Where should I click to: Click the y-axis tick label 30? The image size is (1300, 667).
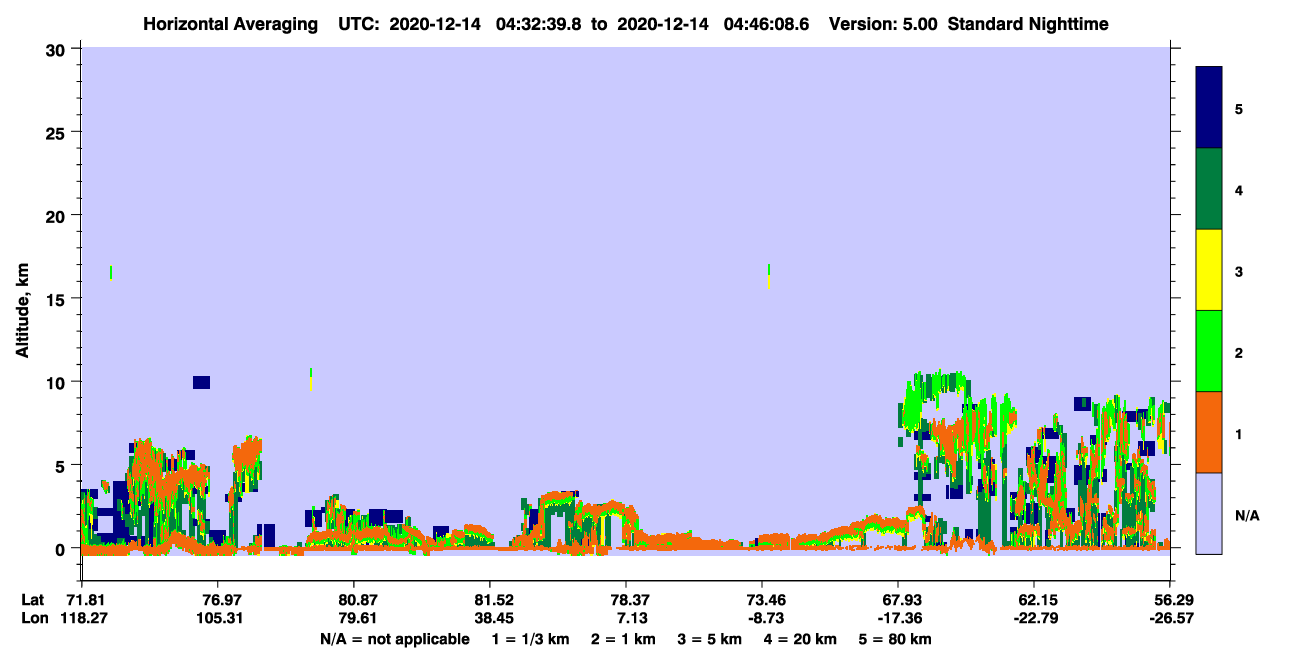[58, 49]
